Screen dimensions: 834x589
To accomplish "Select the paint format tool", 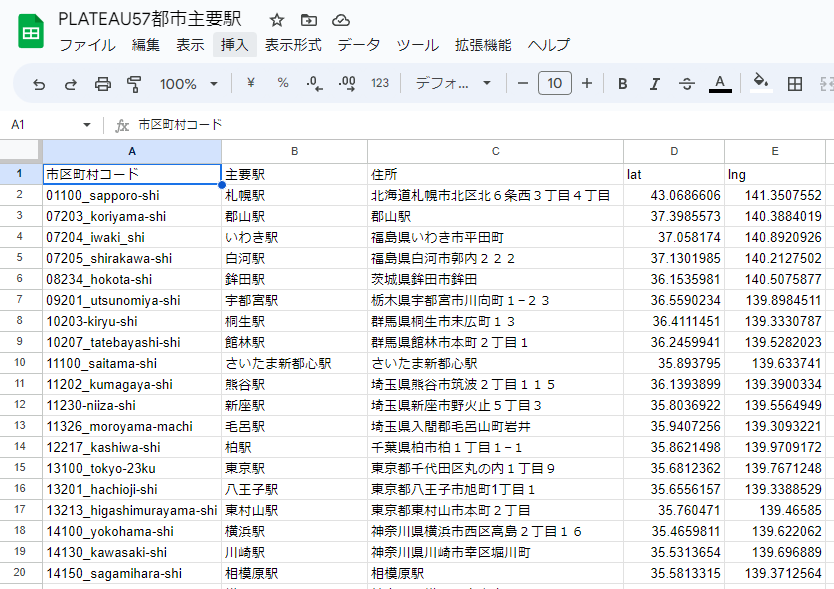I will coord(133,85).
